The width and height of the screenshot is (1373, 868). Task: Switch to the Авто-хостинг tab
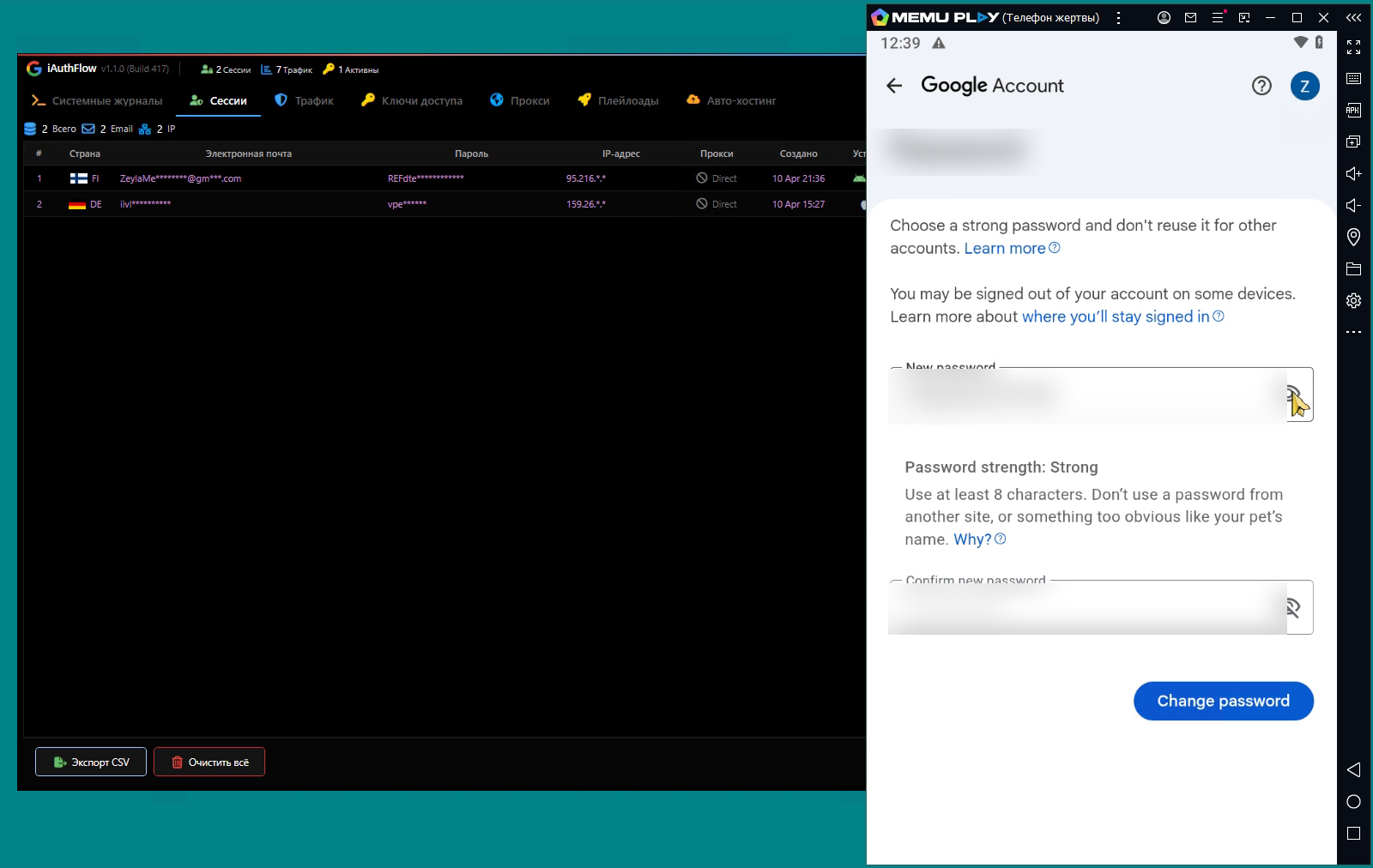[731, 100]
